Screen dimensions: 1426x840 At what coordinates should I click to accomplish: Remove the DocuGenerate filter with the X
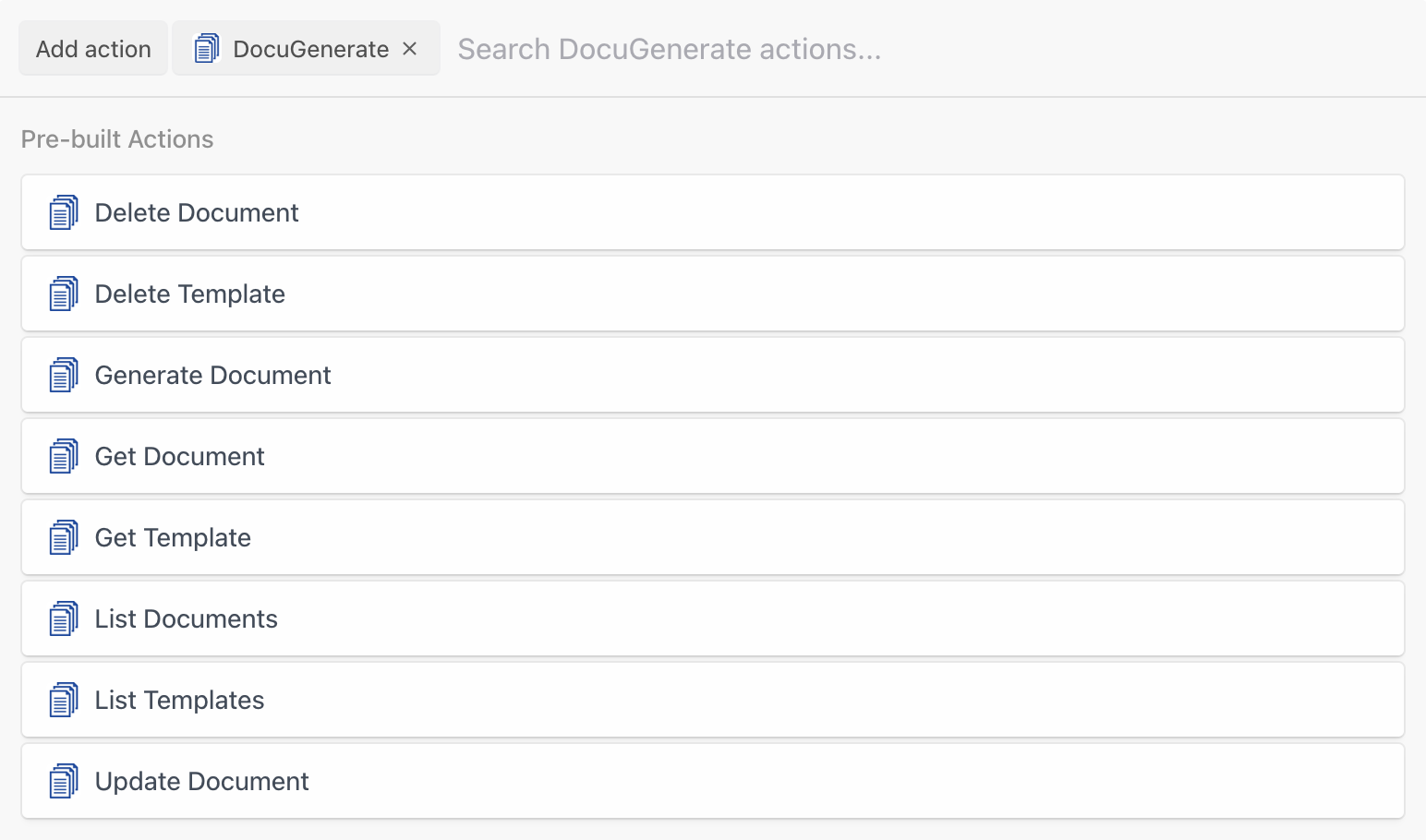(410, 49)
